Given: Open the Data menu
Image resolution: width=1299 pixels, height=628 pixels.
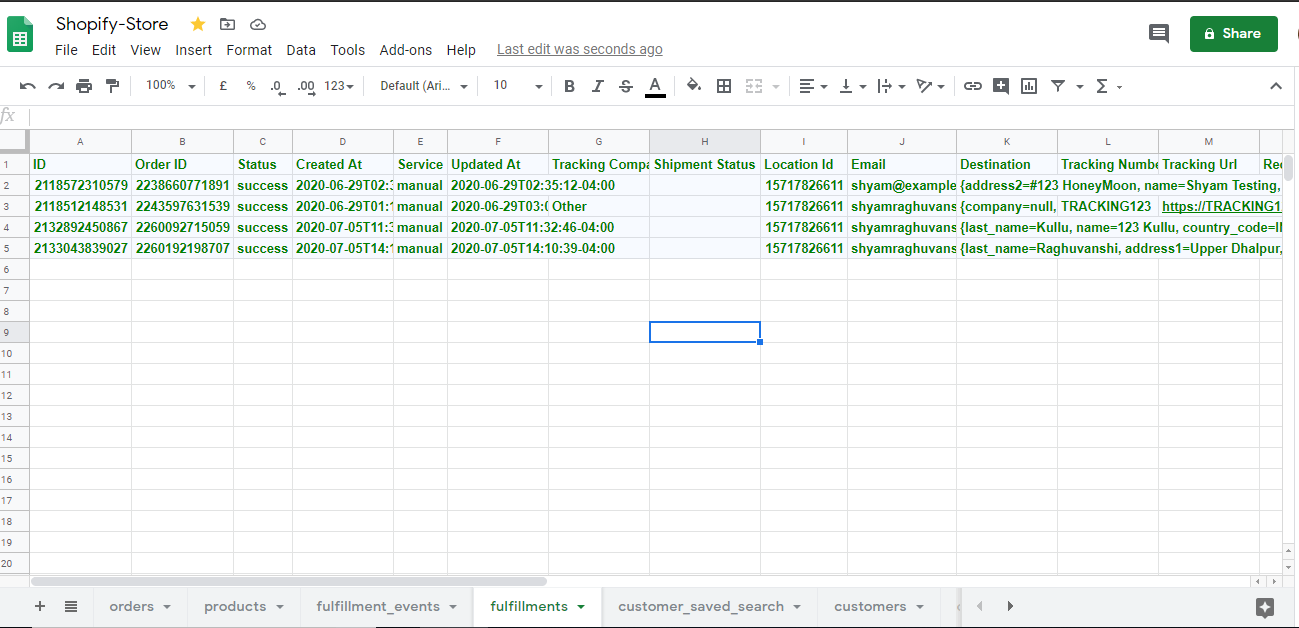Looking at the screenshot, I should coord(301,50).
